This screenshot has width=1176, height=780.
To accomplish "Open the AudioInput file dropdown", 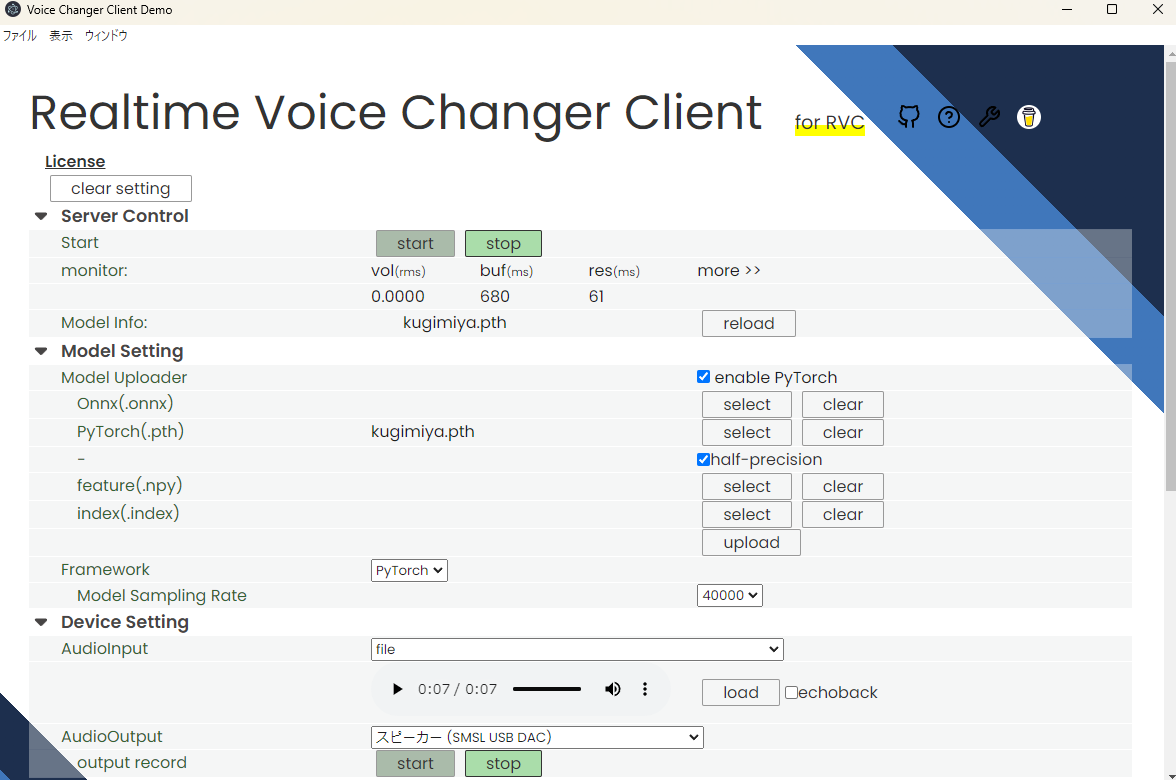I will [x=578, y=650].
